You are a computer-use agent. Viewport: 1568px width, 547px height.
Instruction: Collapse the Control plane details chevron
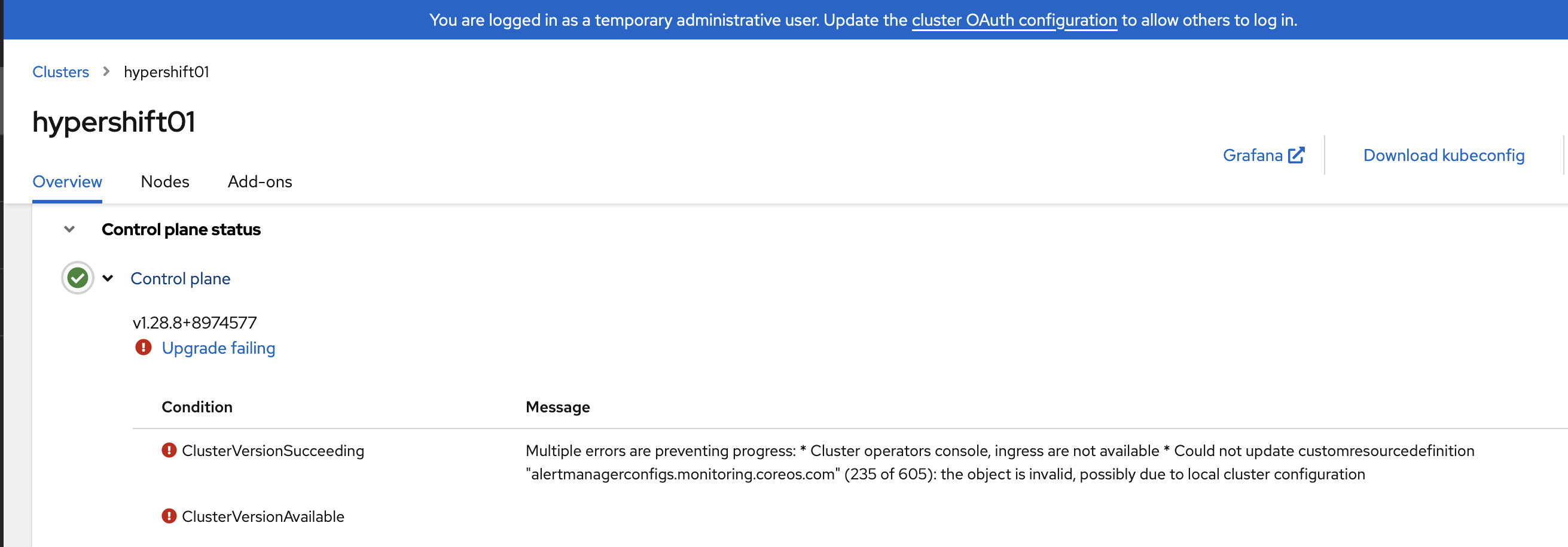[108, 278]
